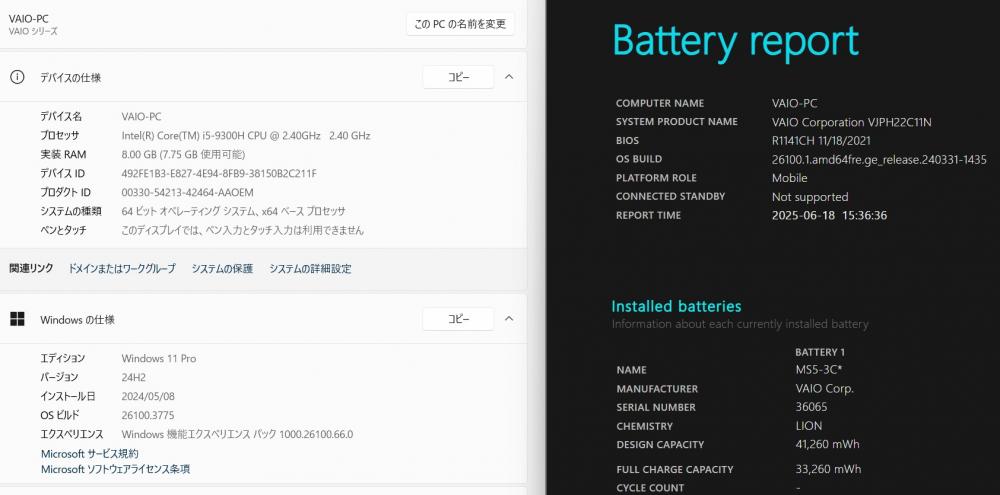Collapse the Windows specifications section
Viewport: 1000px width, 495px height.
[509, 319]
